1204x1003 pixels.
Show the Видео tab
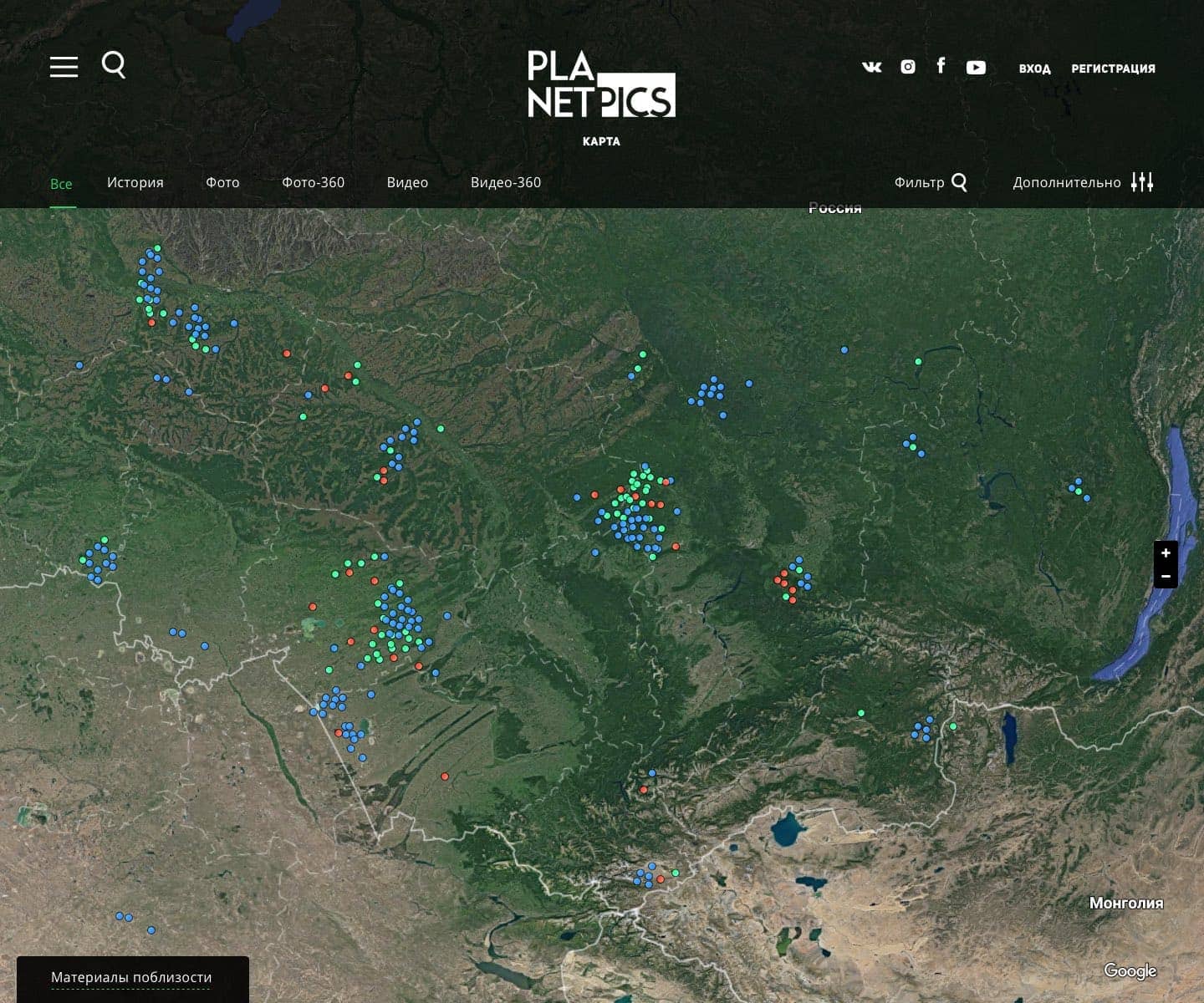click(x=407, y=182)
